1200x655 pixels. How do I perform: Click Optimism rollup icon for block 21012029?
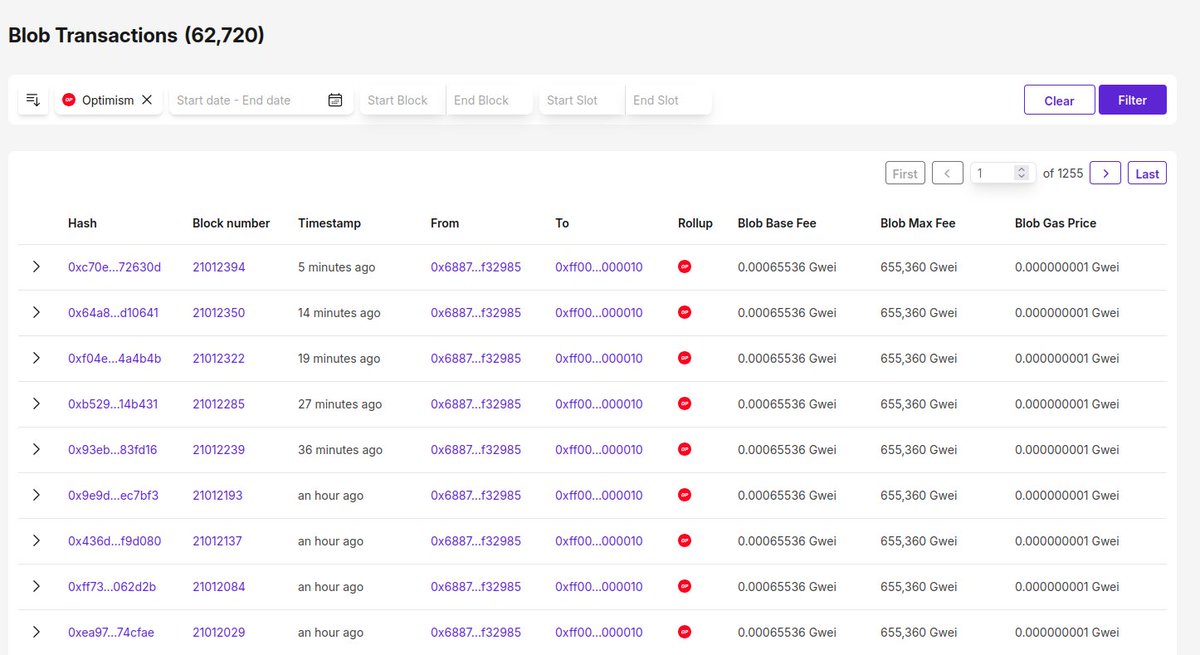(685, 632)
